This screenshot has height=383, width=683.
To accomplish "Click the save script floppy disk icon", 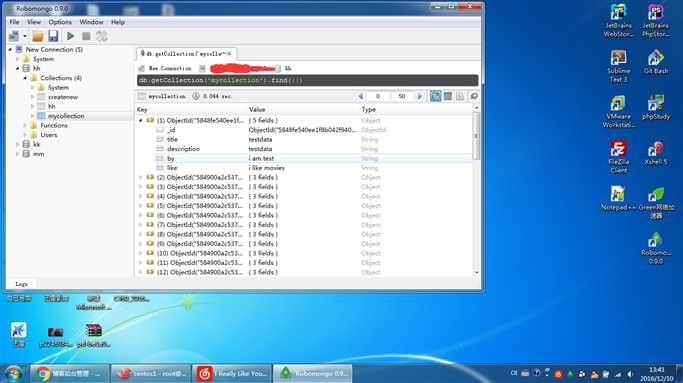I will [53, 36].
